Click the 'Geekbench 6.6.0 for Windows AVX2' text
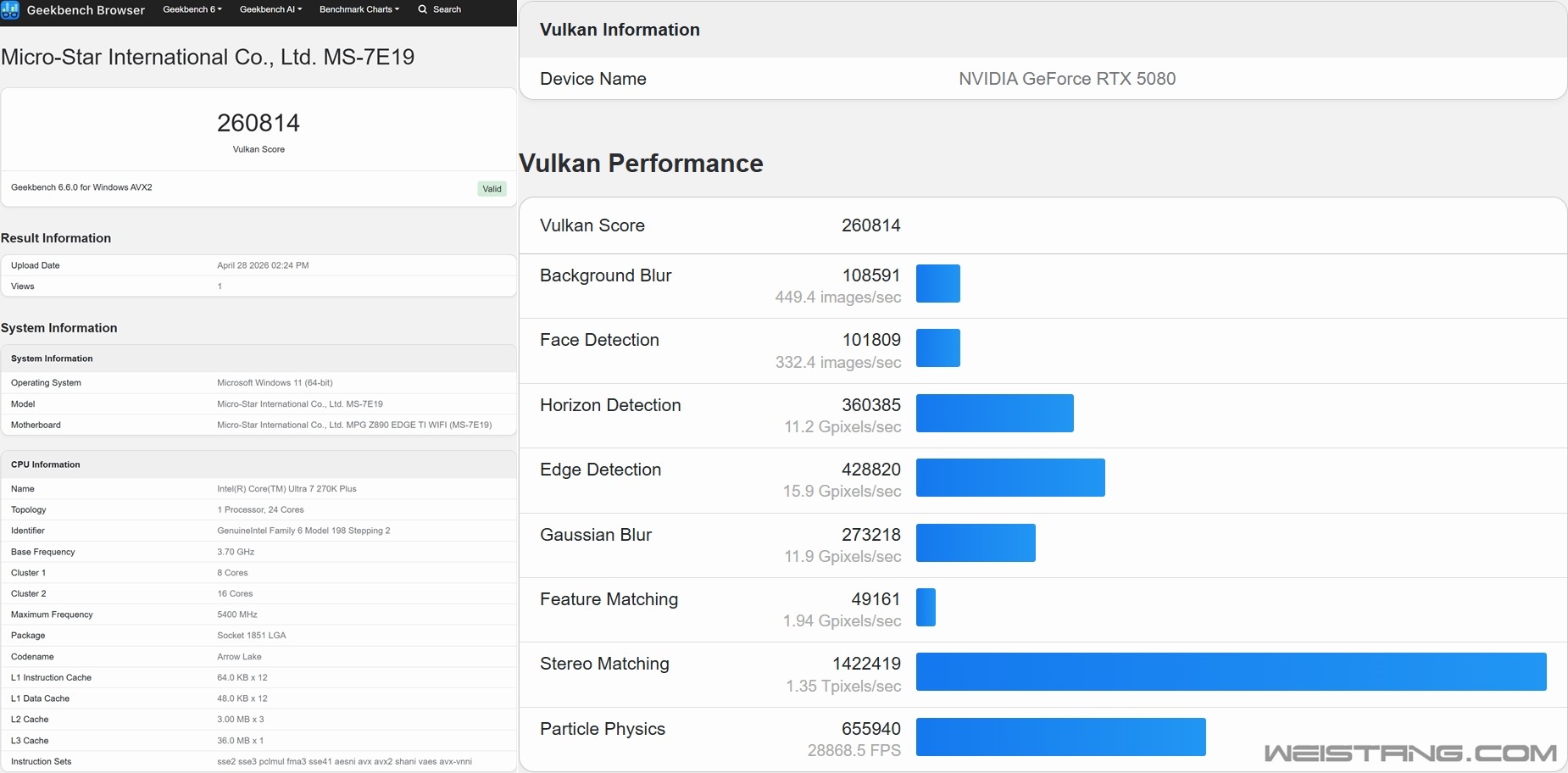The height and width of the screenshot is (773, 1568). click(x=81, y=187)
